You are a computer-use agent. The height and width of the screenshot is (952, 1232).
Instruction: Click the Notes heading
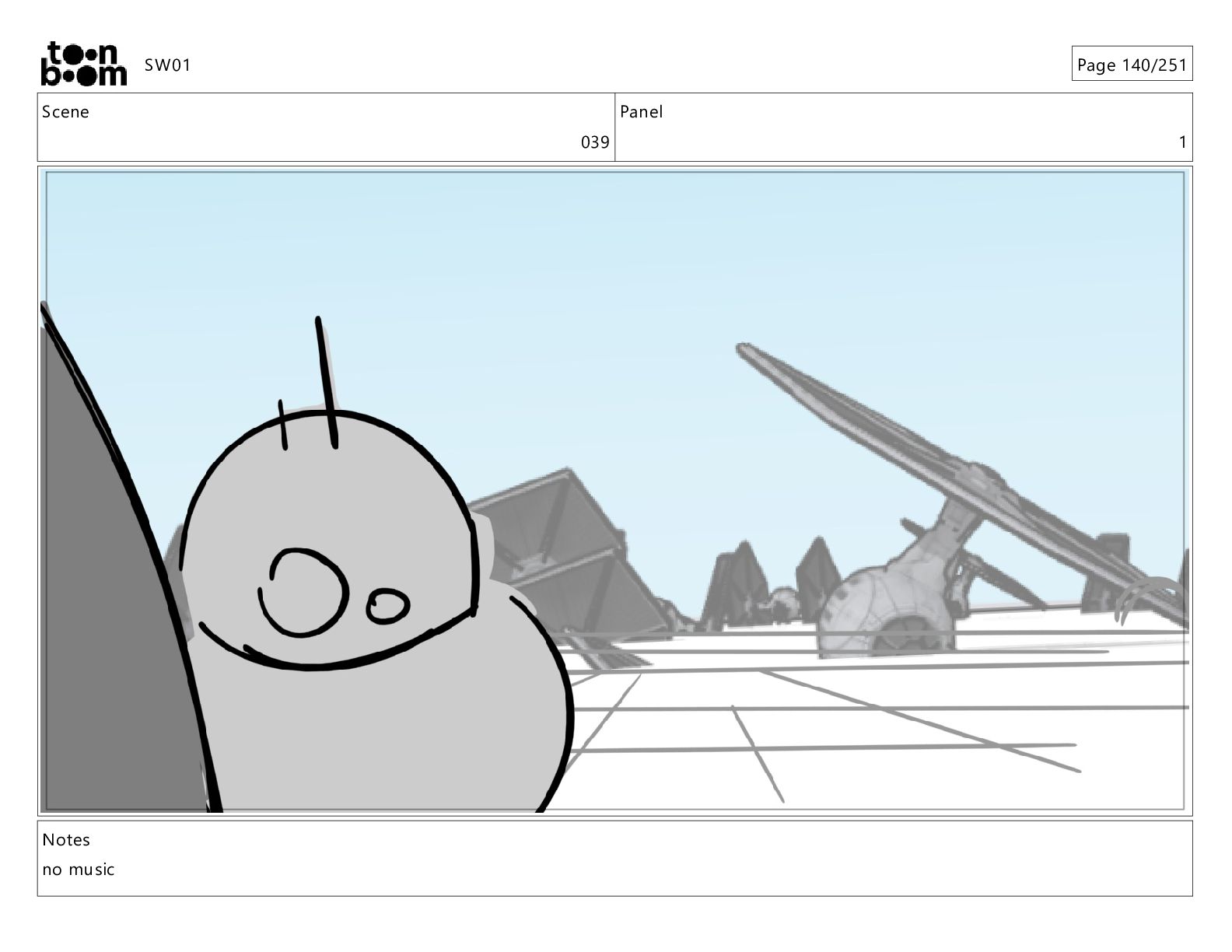[x=66, y=840]
